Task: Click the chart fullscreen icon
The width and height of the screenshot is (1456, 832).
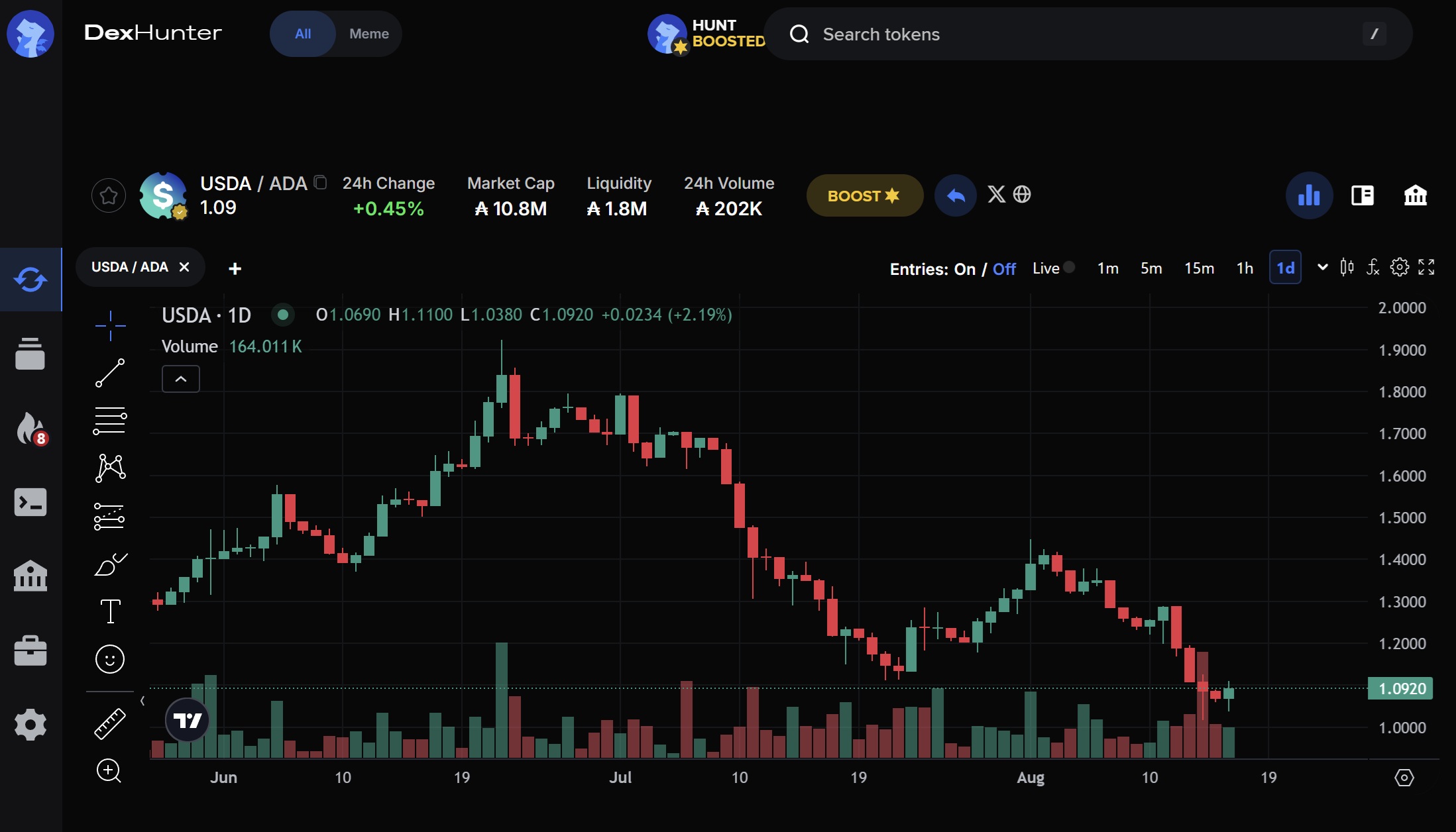Action: 1426,268
